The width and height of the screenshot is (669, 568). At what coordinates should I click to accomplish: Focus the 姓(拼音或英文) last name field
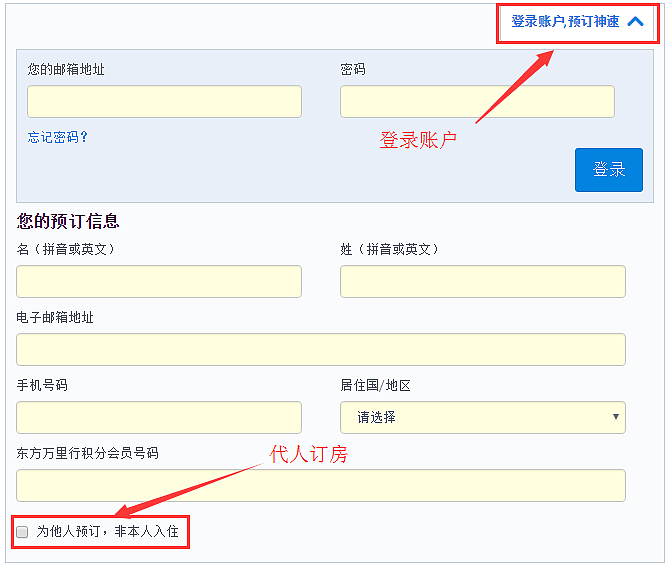coord(483,282)
